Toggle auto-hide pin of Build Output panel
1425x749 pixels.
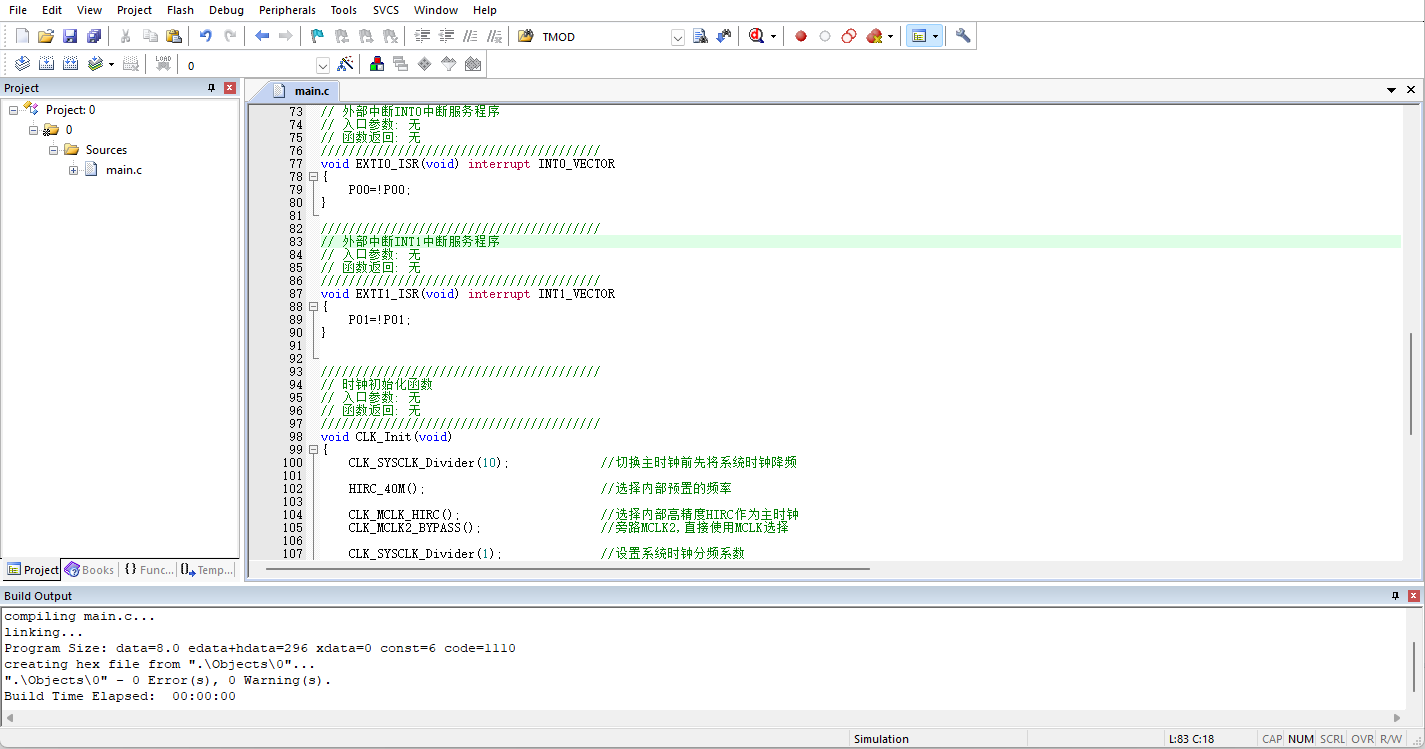pos(1395,596)
